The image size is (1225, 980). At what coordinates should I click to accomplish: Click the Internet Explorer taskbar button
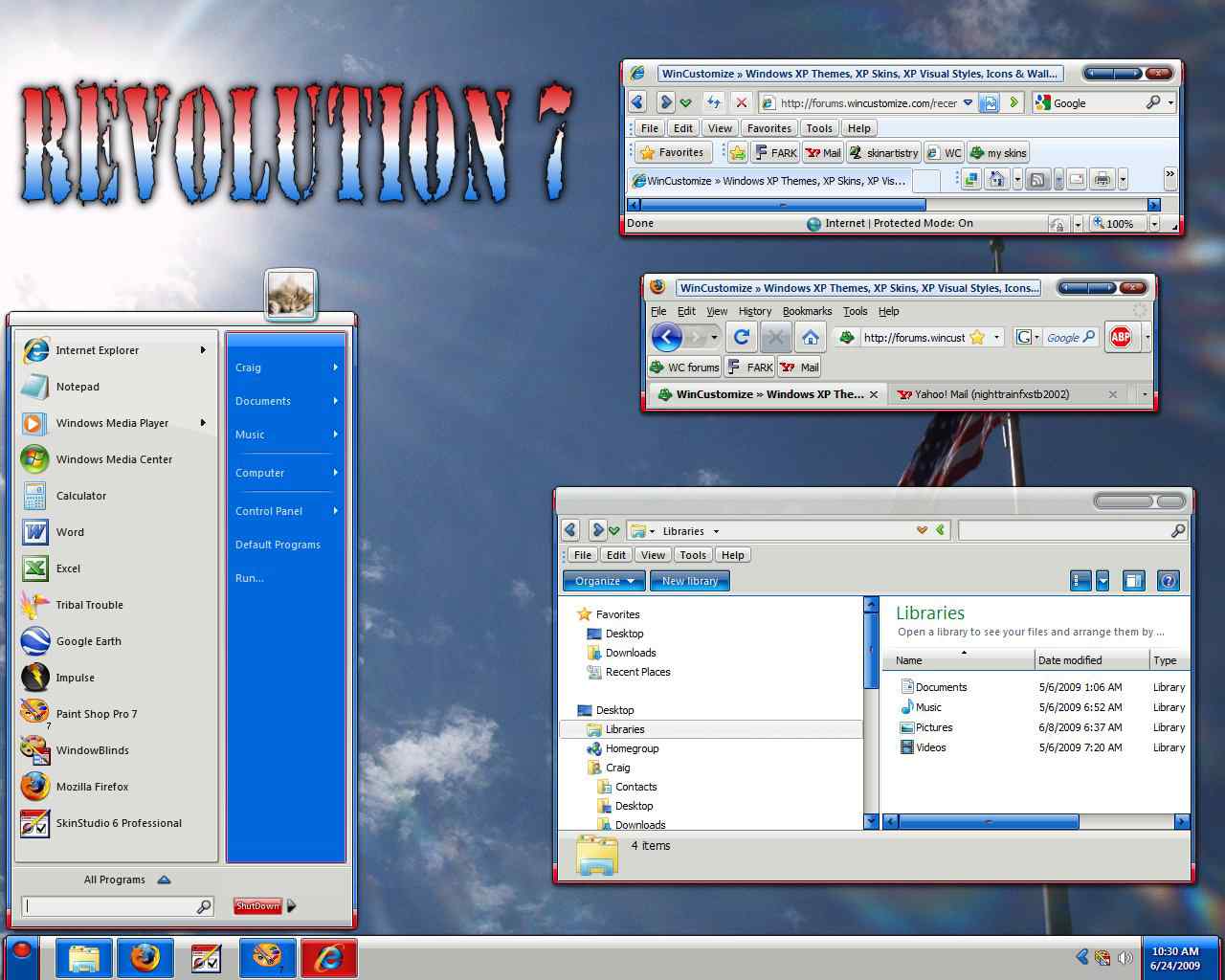click(329, 958)
